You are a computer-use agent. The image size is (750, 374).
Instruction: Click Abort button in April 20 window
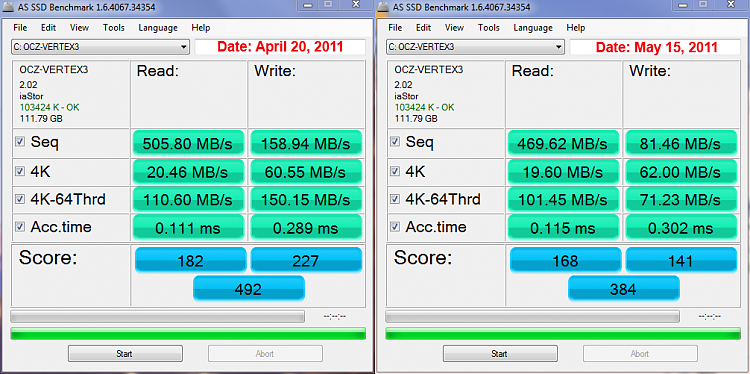265,353
